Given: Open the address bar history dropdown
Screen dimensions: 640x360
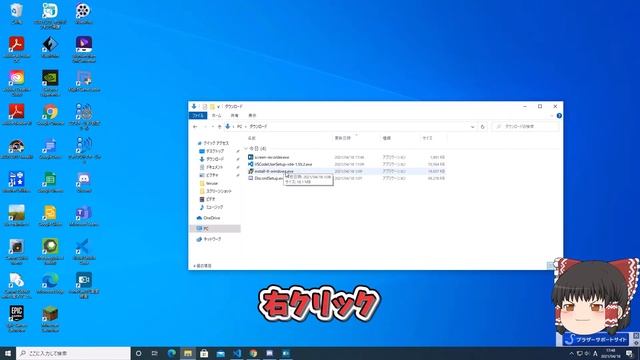Looking at the screenshot, I should click(472, 127).
